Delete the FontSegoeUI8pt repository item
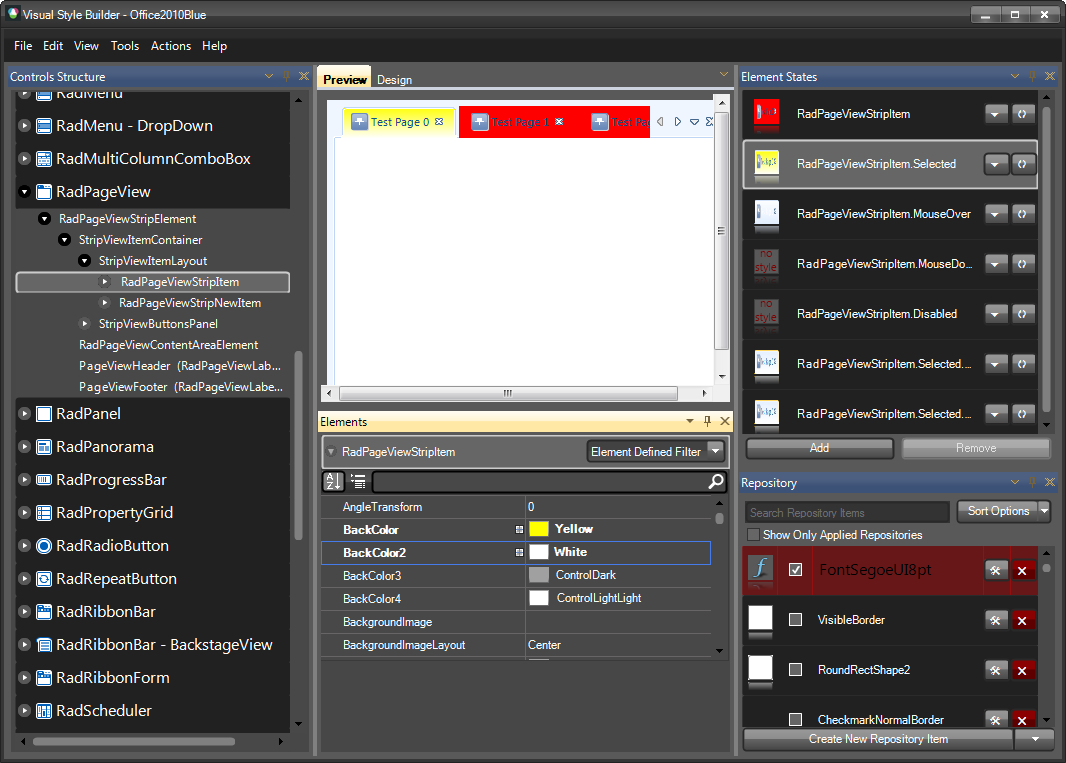The image size is (1066, 763). [1022, 571]
